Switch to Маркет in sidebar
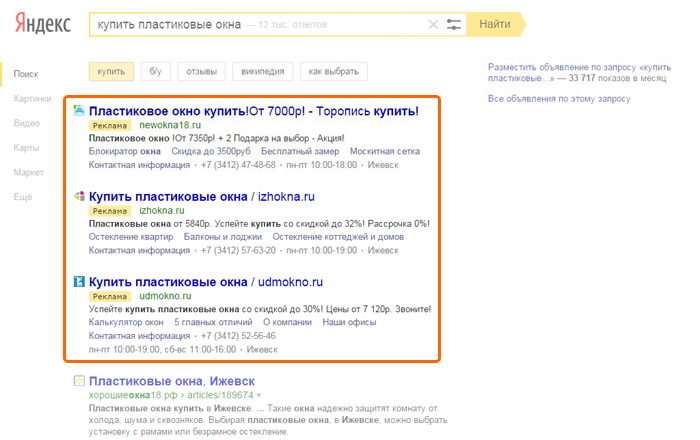The height and width of the screenshot is (440, 700). coord(29,172)
